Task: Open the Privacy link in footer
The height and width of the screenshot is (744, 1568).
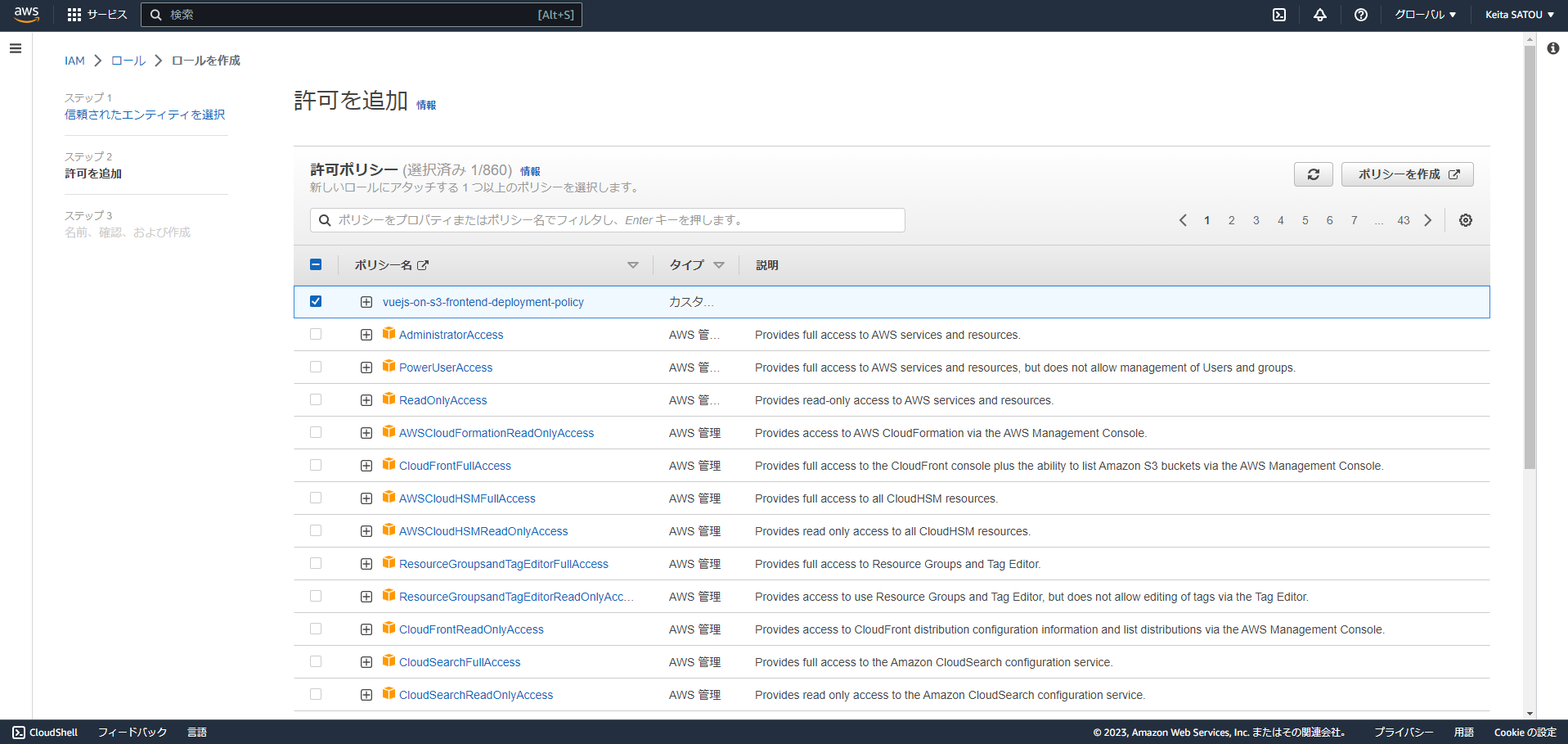Action: pos(1404,733)
